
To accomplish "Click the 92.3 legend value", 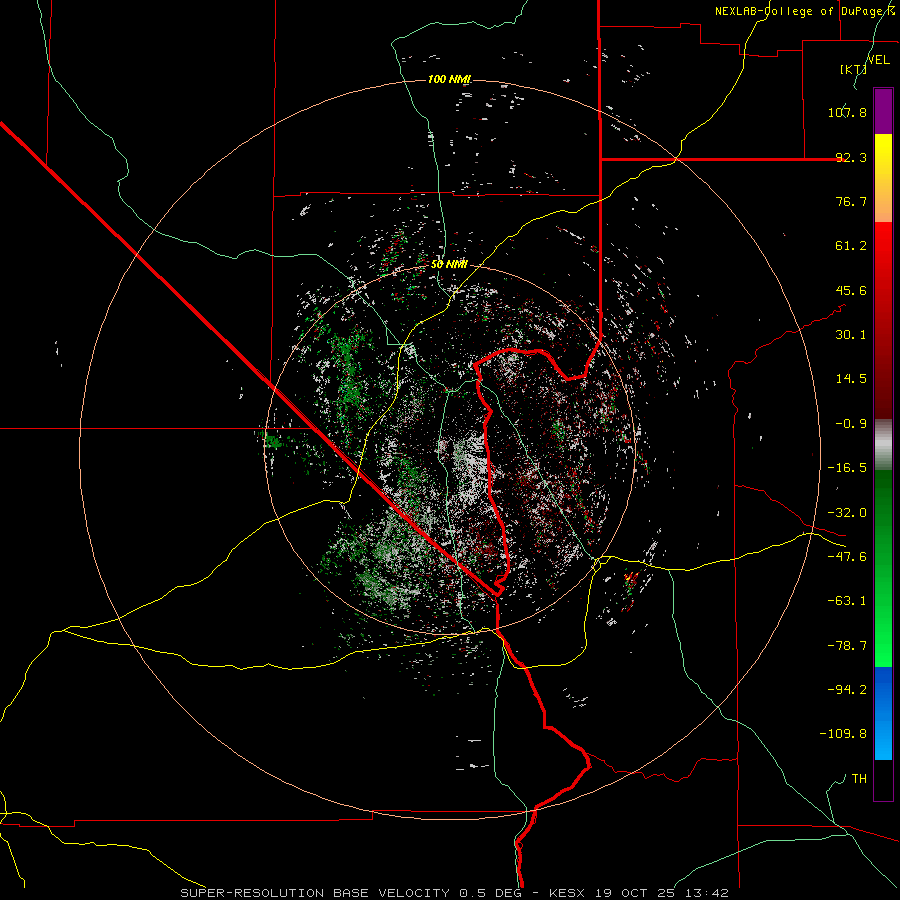I will coord(851,157).
